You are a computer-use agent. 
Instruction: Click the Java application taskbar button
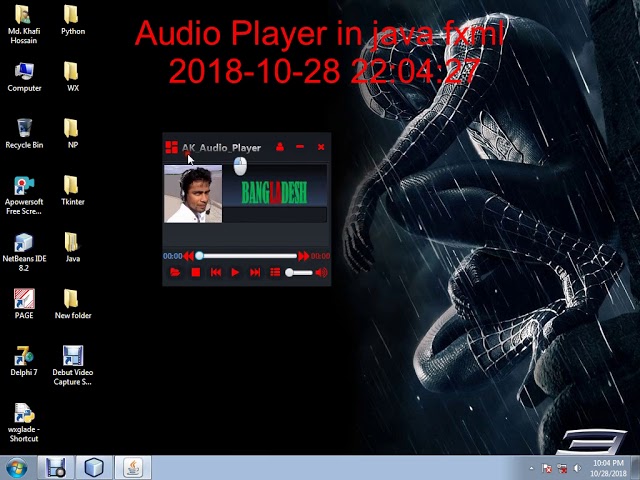[x=133, y=468]
